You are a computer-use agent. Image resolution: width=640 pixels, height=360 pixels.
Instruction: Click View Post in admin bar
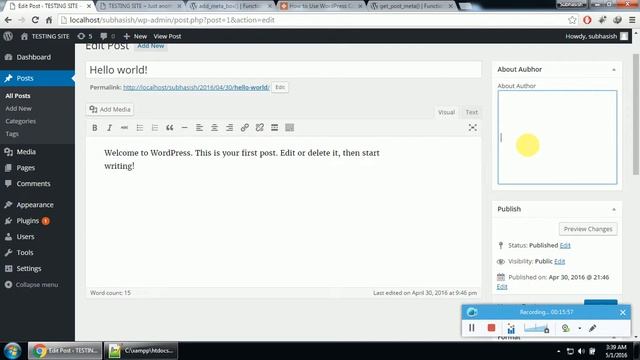point(167,36)
